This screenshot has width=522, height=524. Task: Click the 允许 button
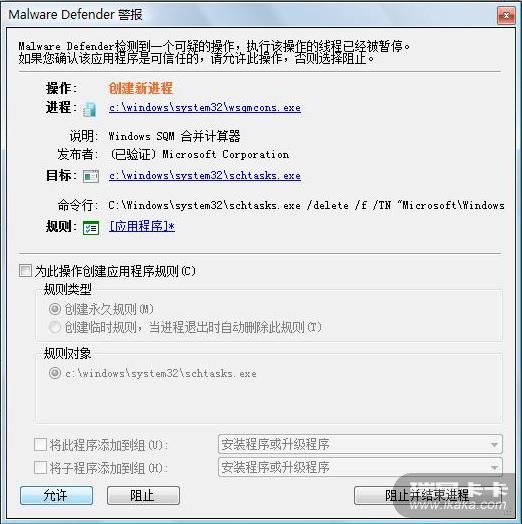click(x=56, y=495)
